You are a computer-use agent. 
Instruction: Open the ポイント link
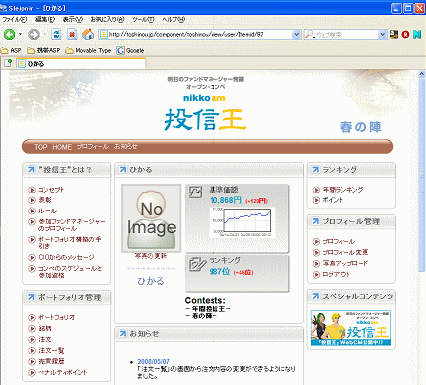332,200
